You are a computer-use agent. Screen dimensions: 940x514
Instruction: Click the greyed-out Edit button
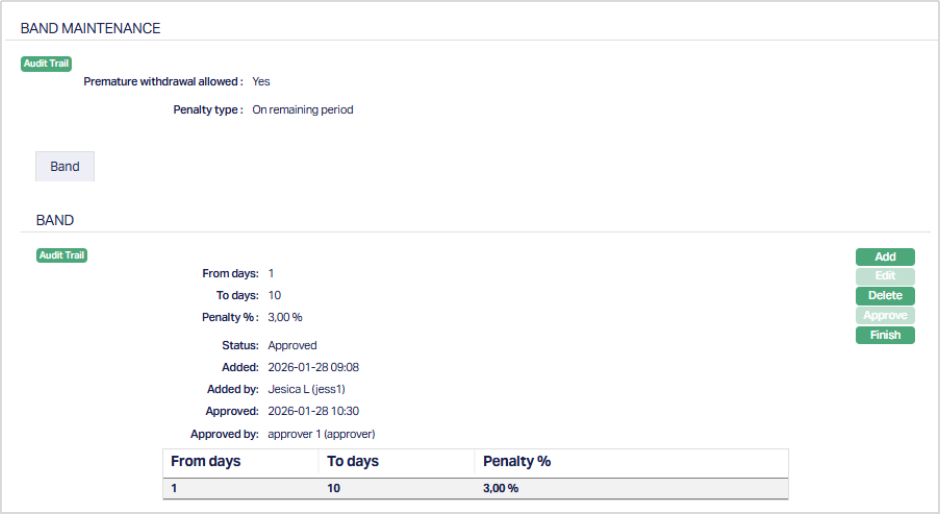(885, 276)
